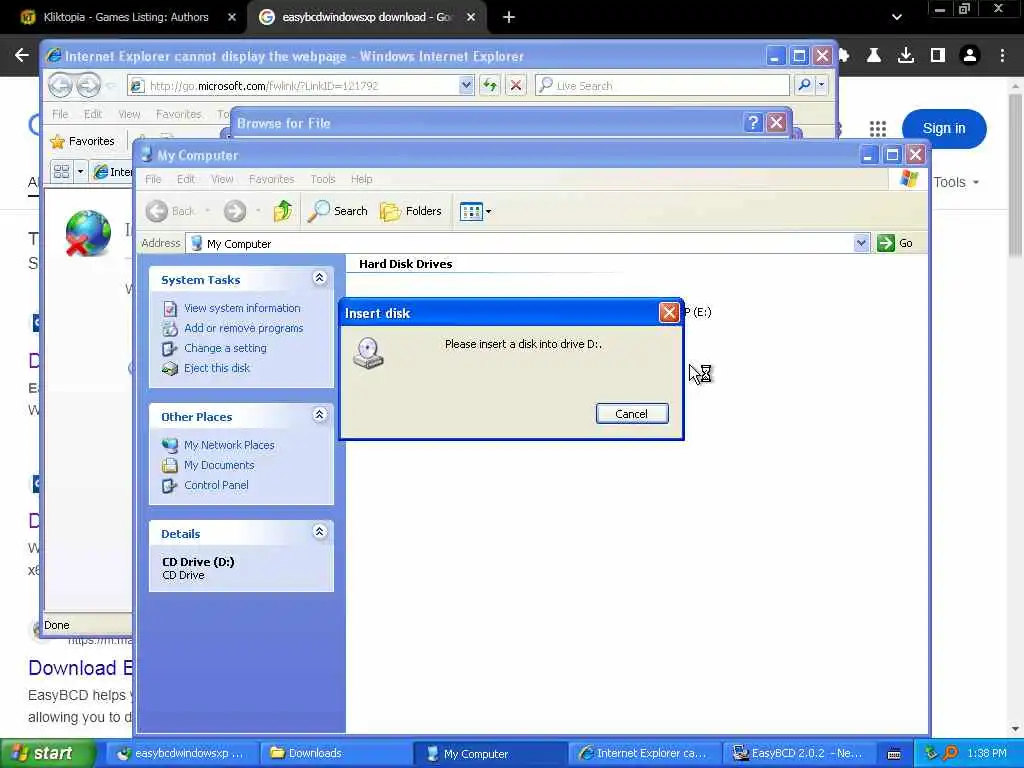Screen dimensions: 1024x768
Task: Click the Google Sign in button
Action: 944,129
